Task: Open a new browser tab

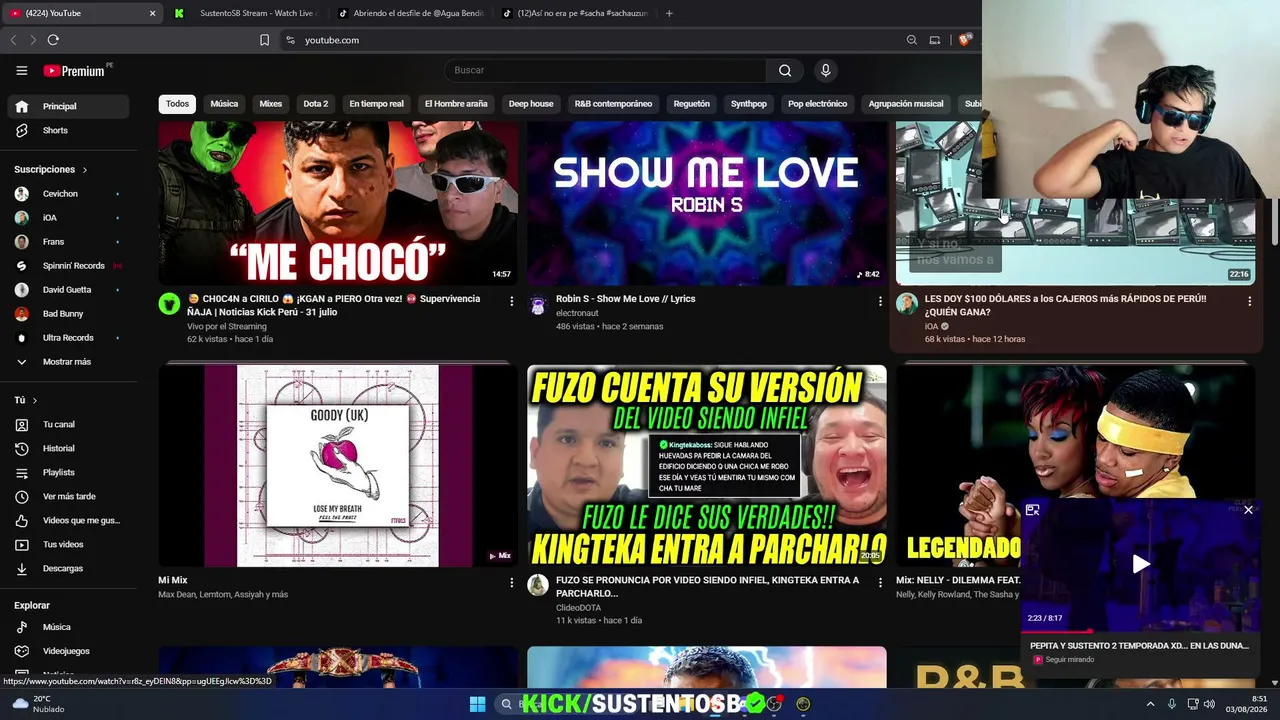Action: coord(669,13)
